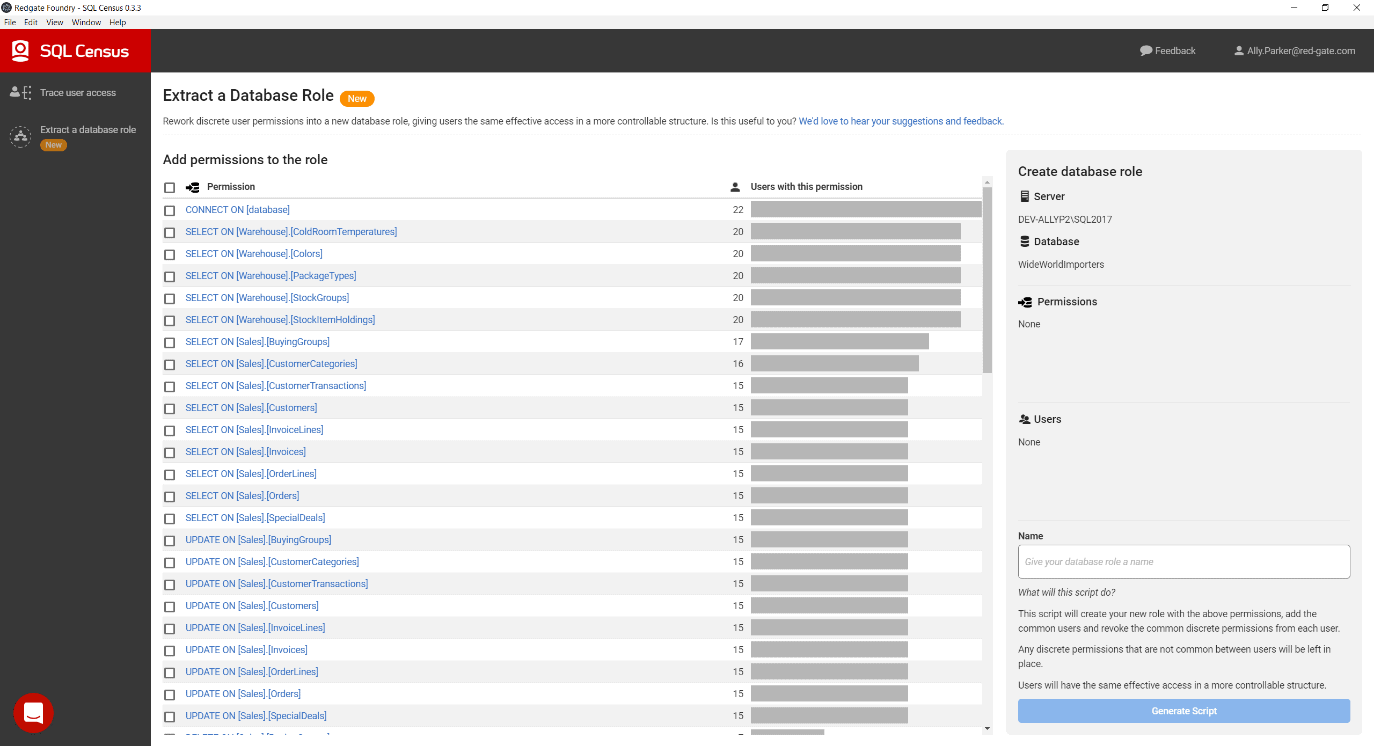The height and width of the screenshot is (746, 1374).
Task: Click the Extract a database role icon
Action: coord(20,136)
